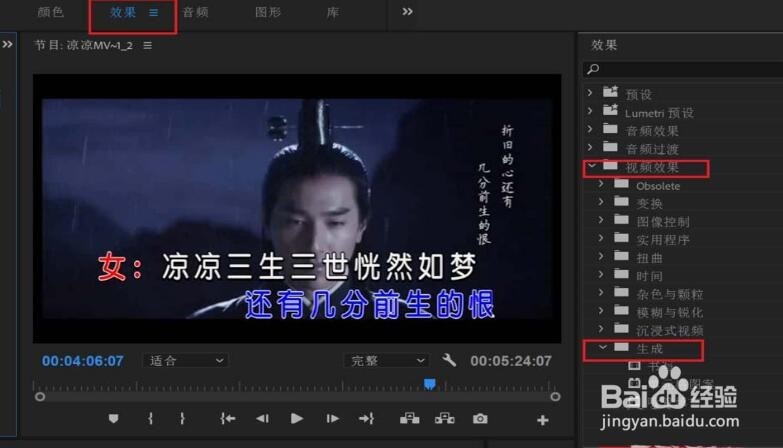Click the sequence duration 00:05:24:07
The image size is (783, 448).
click(x=511, y=361)
